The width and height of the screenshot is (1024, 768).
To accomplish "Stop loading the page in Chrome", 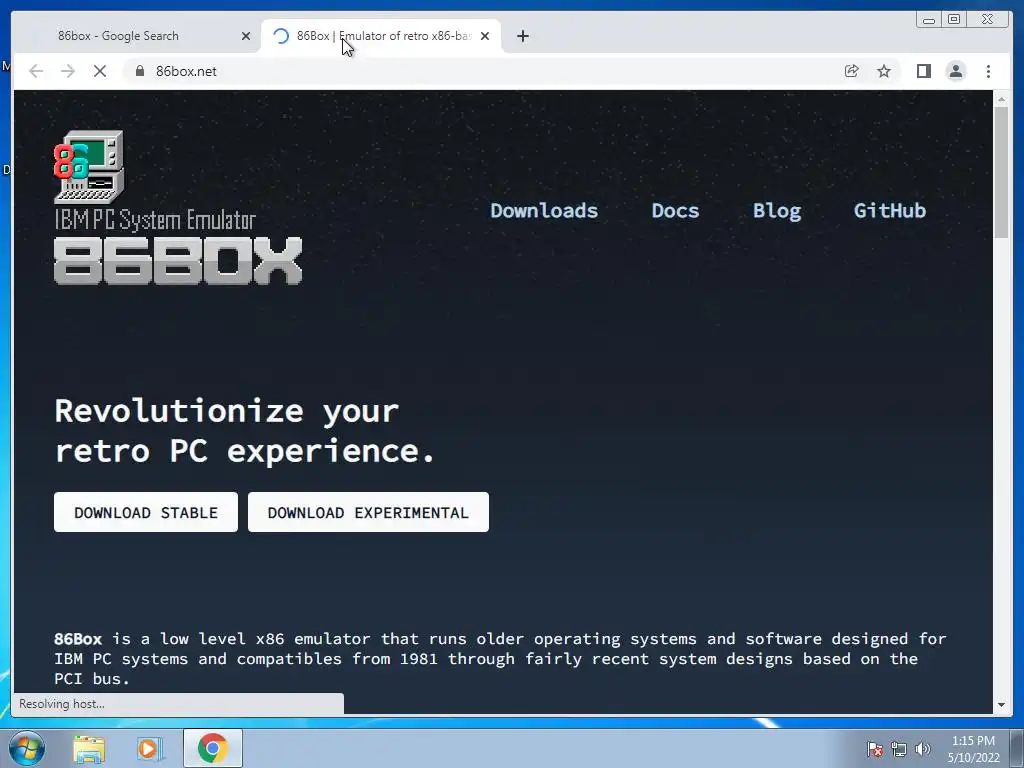I will (x=100, y=71).
